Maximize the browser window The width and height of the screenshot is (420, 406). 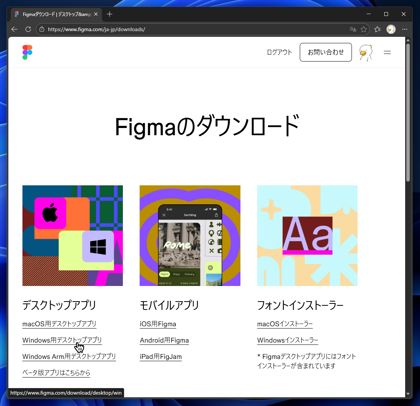point(386,14)
